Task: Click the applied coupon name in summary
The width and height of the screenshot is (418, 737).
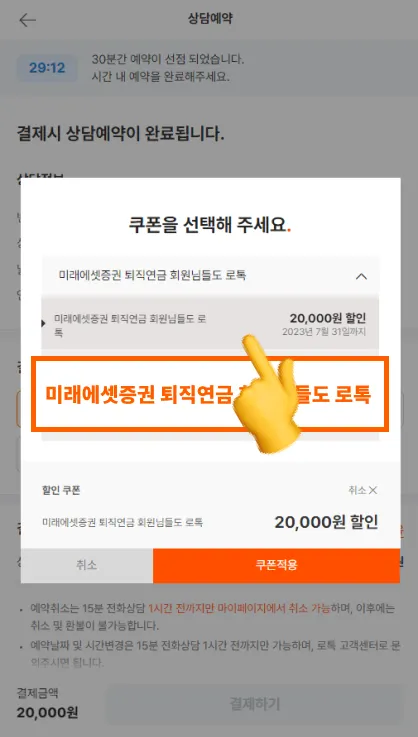Action: tap(122, 522)
